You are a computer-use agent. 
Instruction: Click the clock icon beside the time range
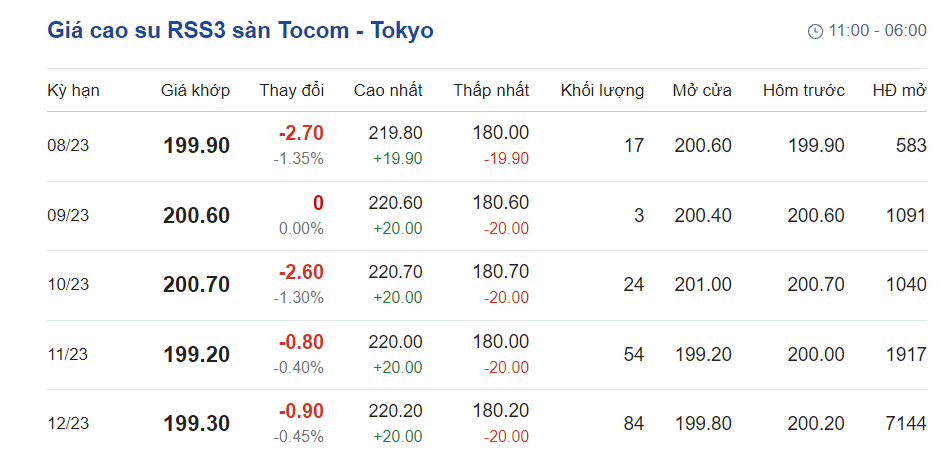coord(815,31)
